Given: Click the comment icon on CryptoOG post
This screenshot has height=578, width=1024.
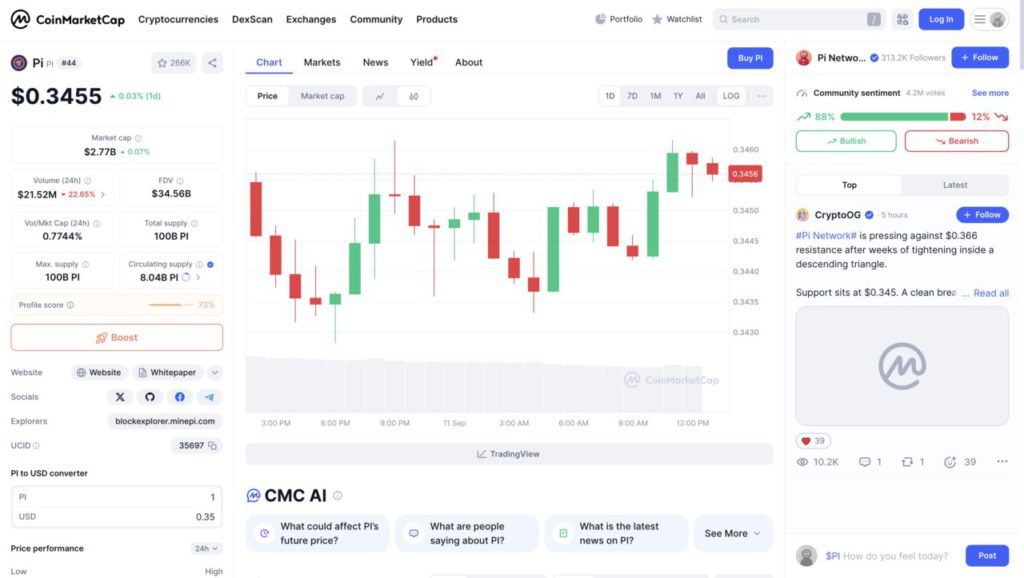Looking at the screenshot, I should [866, 462].
